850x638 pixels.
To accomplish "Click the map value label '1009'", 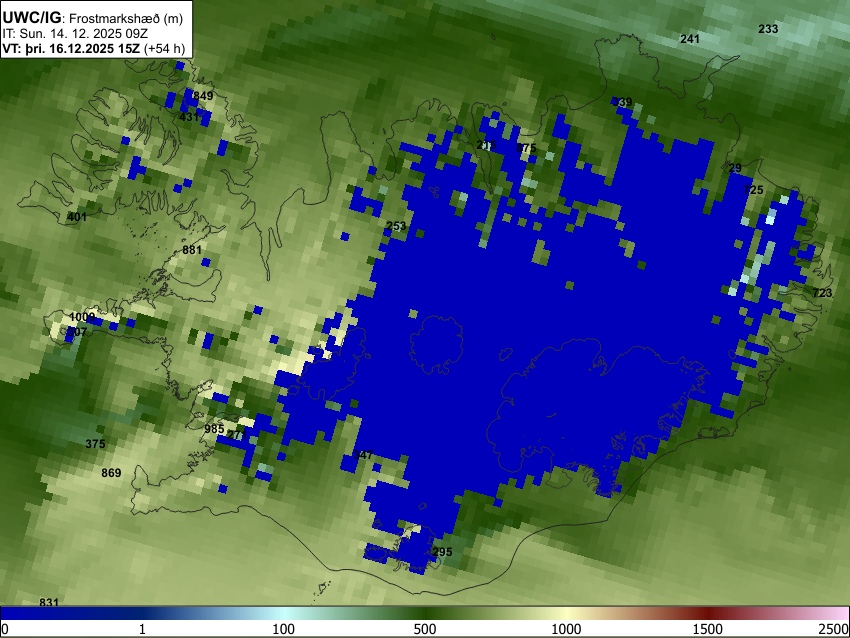I will (x=82, y=317).
